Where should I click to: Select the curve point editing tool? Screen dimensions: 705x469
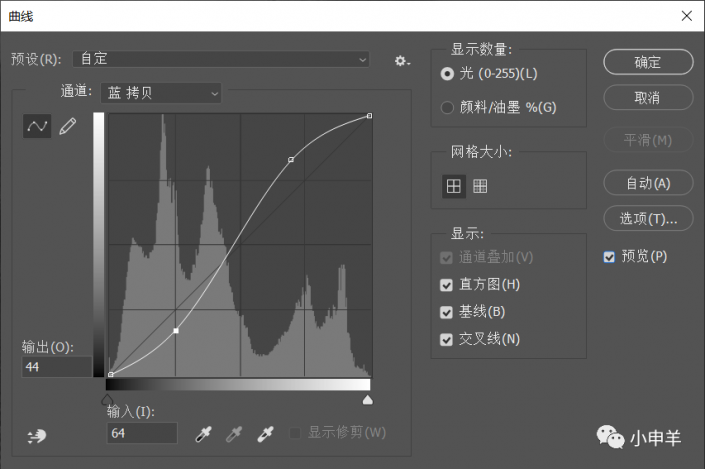(x=37, y=127)
